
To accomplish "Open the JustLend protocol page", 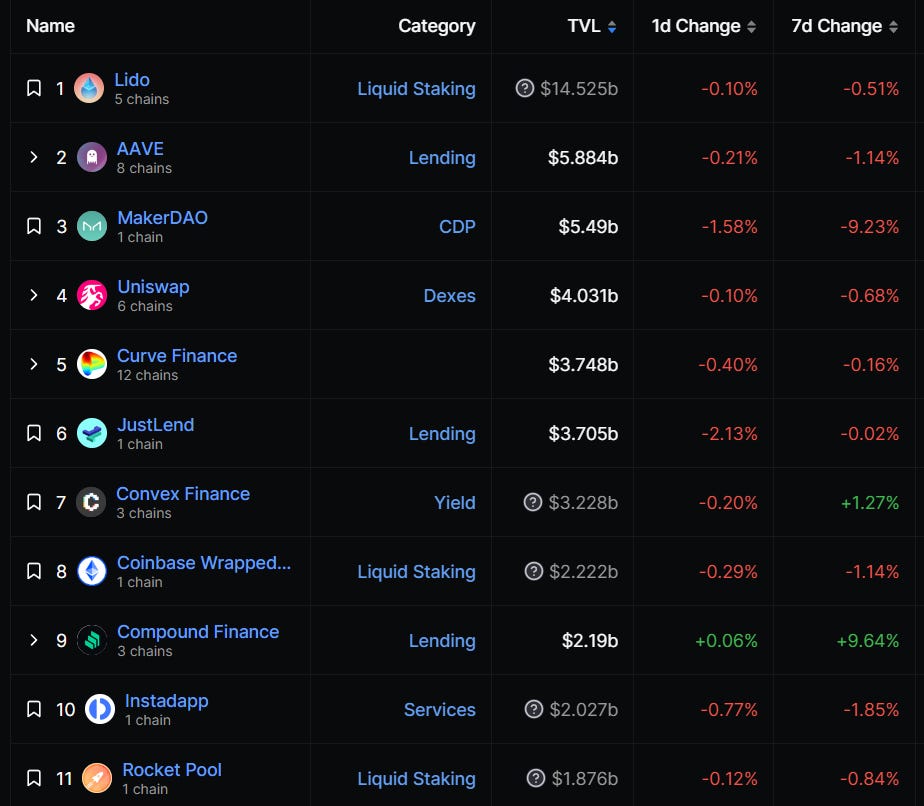I will pos(156,424).
